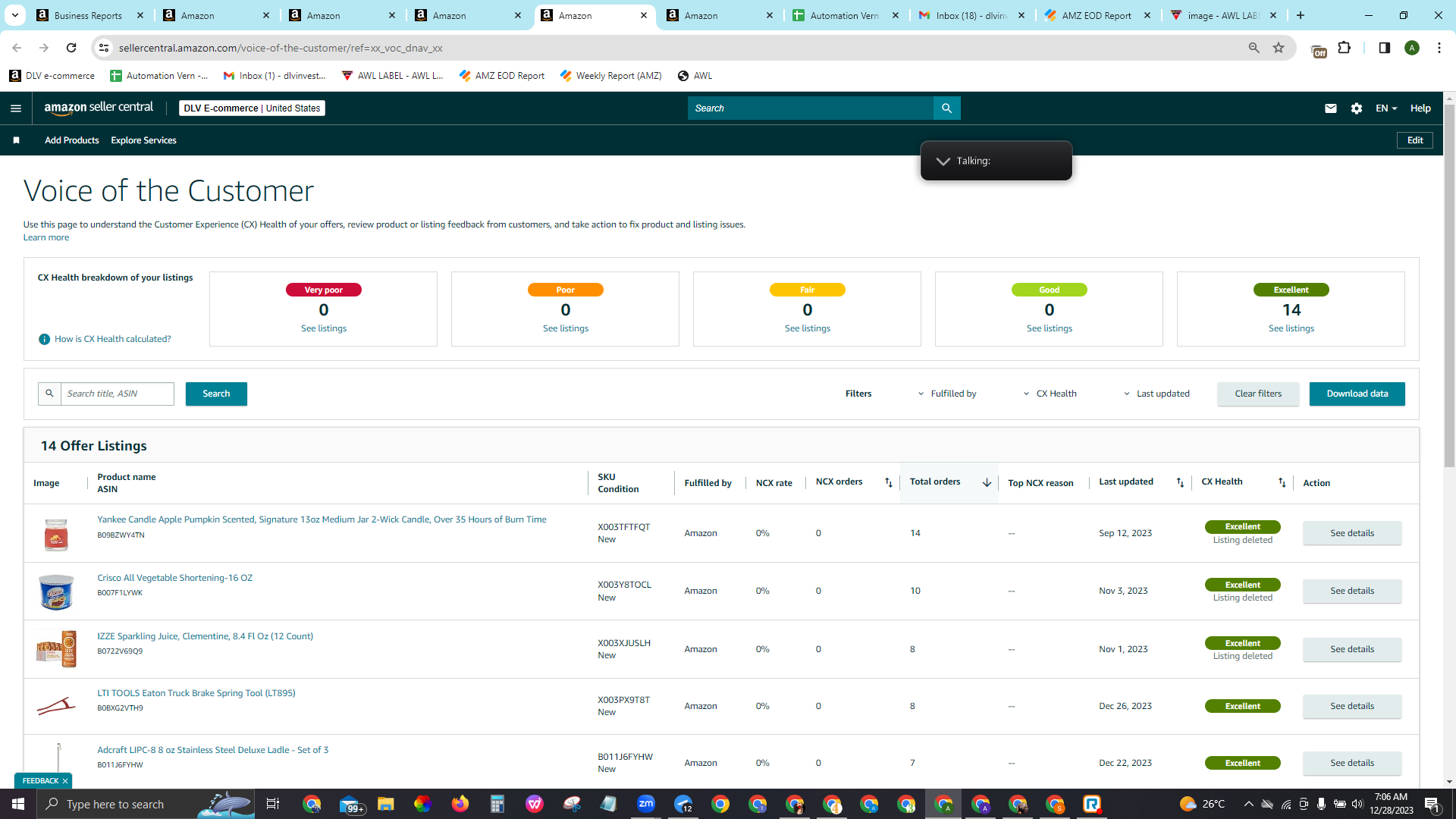Viewport: 1456px width, 819px height.
Task: Open See details for Adcraft Ladle row
Action: coord(1352,763)
